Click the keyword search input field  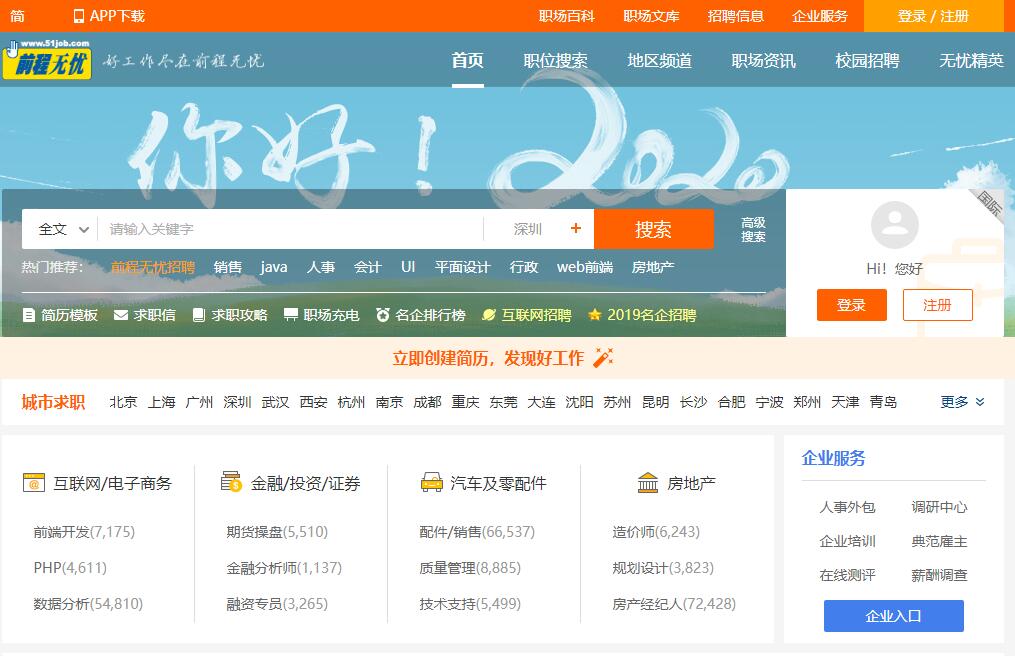(290, 229)
